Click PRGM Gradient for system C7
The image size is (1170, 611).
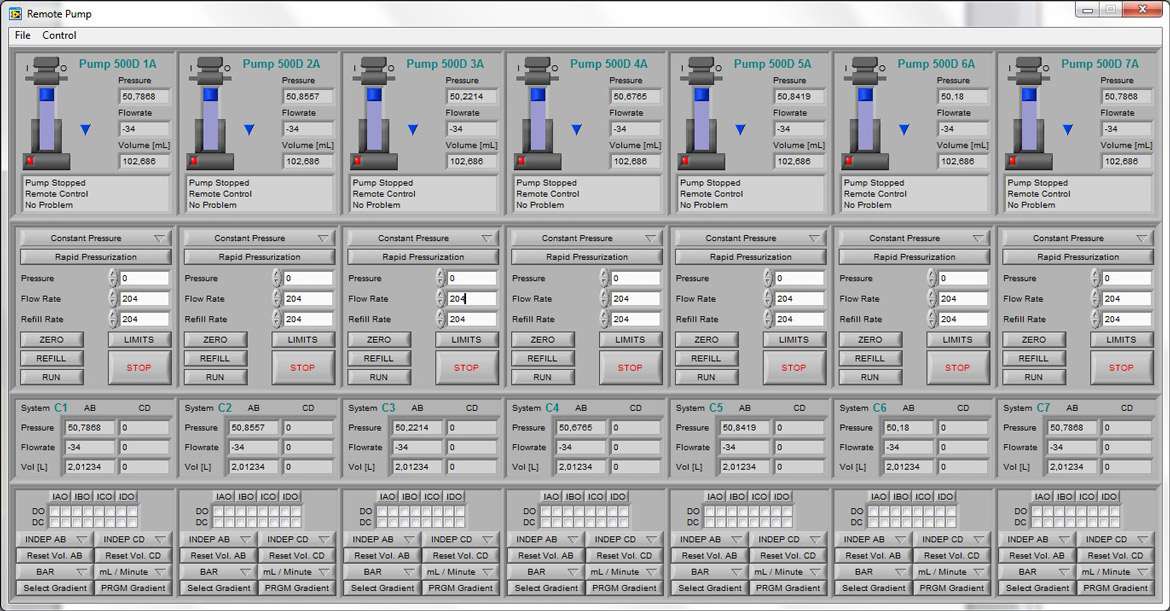(x=1116, y=588)
